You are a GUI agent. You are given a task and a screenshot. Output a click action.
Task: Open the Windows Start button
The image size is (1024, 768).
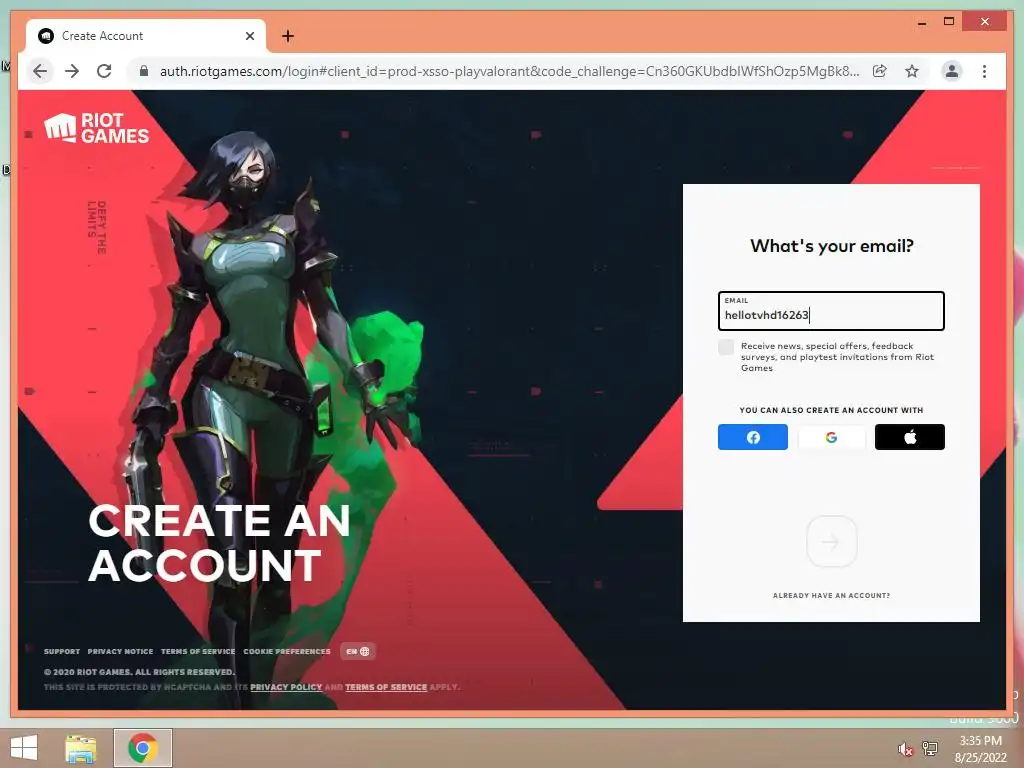pos(24,748)
